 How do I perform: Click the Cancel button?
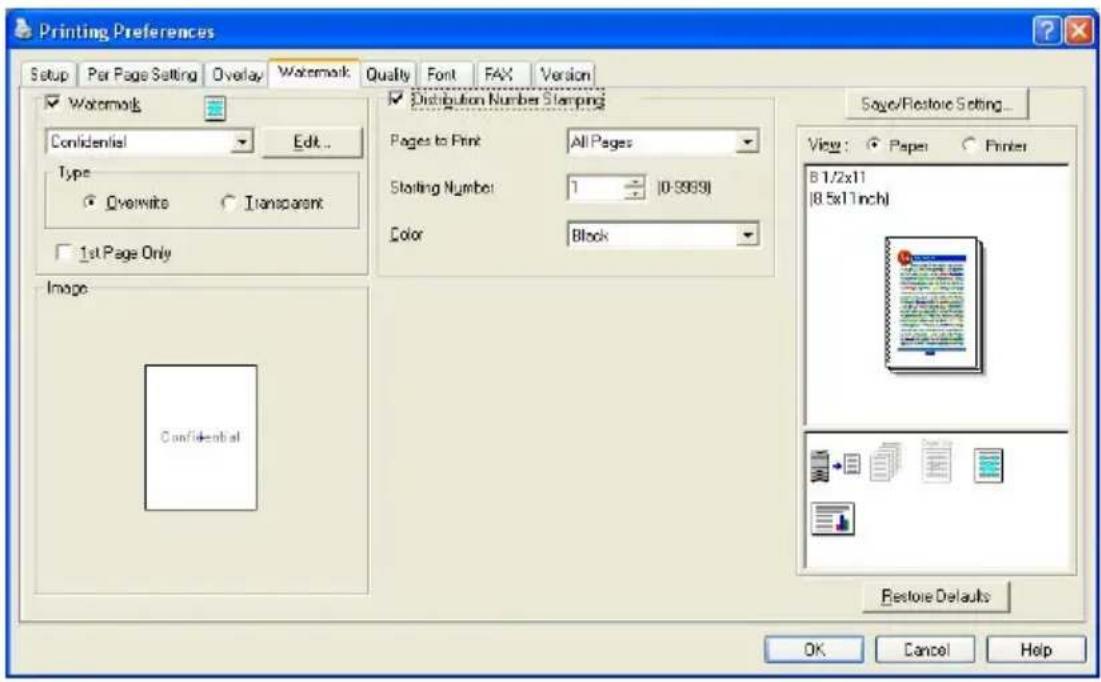[925, 650]
